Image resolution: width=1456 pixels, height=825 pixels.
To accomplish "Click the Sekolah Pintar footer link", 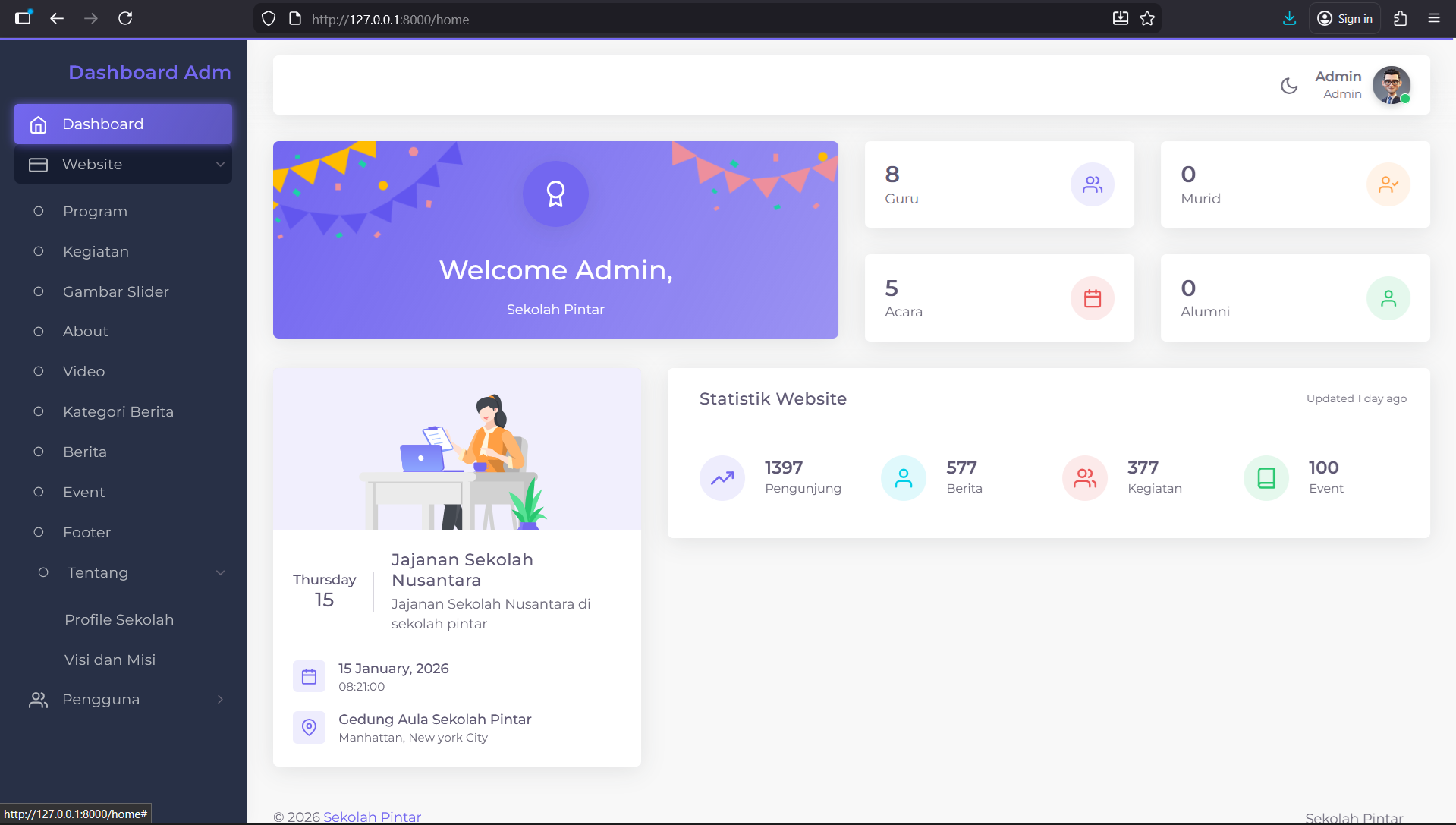I will pyautogui.click(x=372, y=817).
